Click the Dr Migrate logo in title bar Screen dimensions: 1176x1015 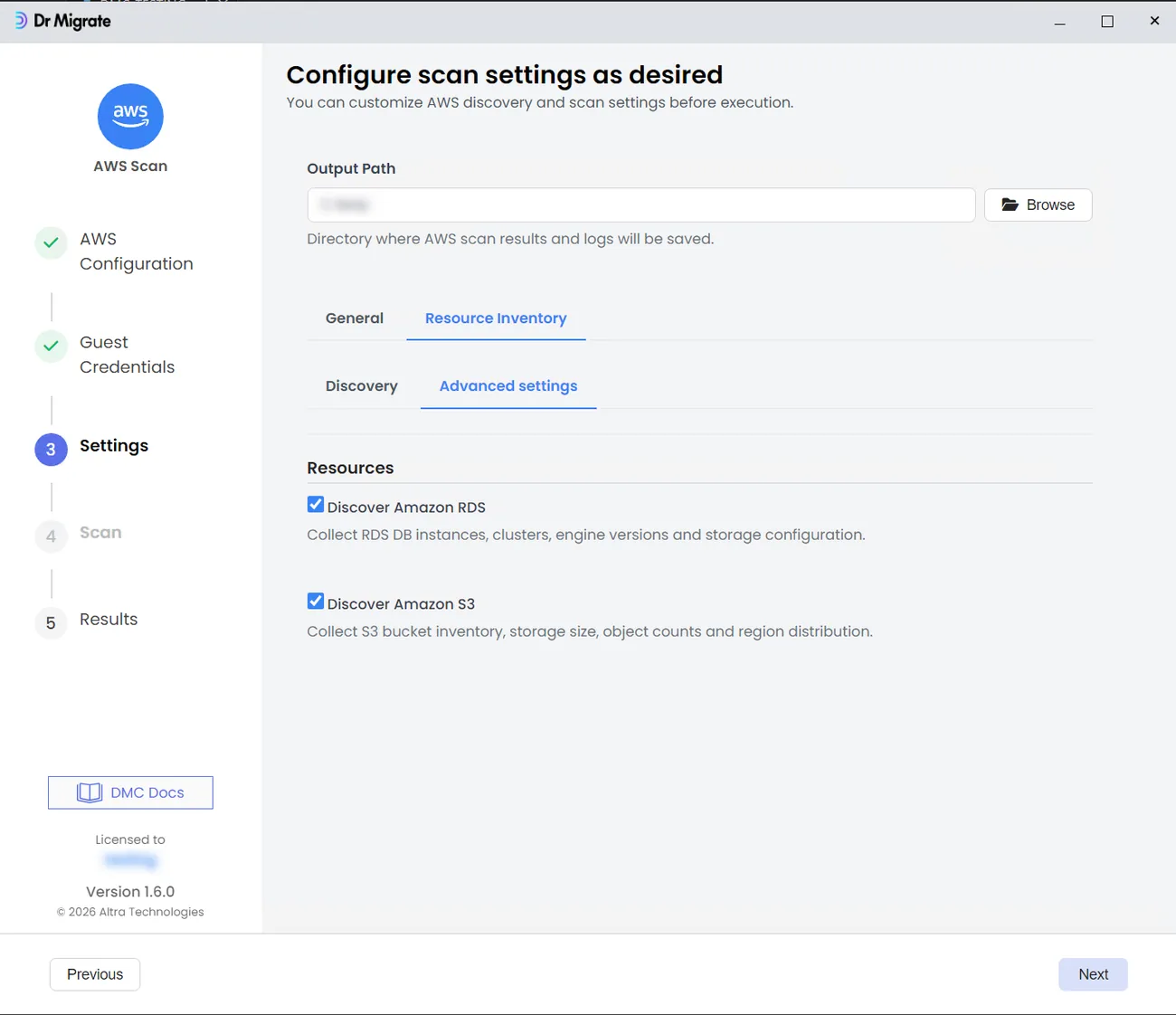(x=62, y=21)
